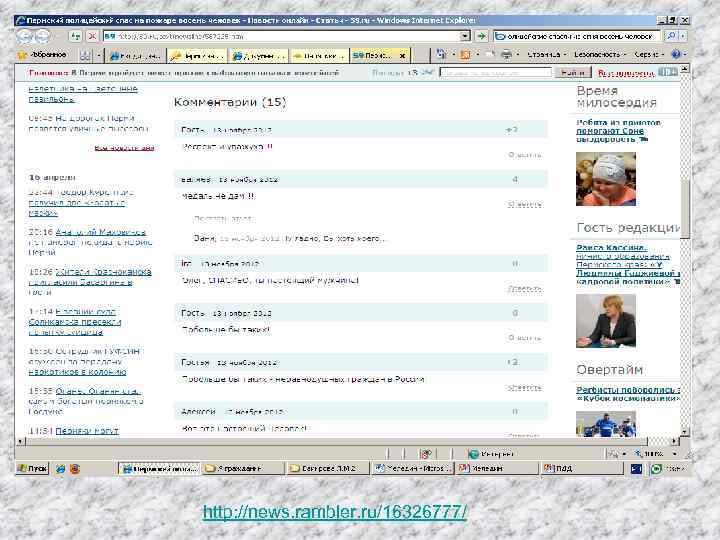The width and height of the screenshot is (720, 540).
Task: Open Favorites (Избранное) star button
Action: 42,55
